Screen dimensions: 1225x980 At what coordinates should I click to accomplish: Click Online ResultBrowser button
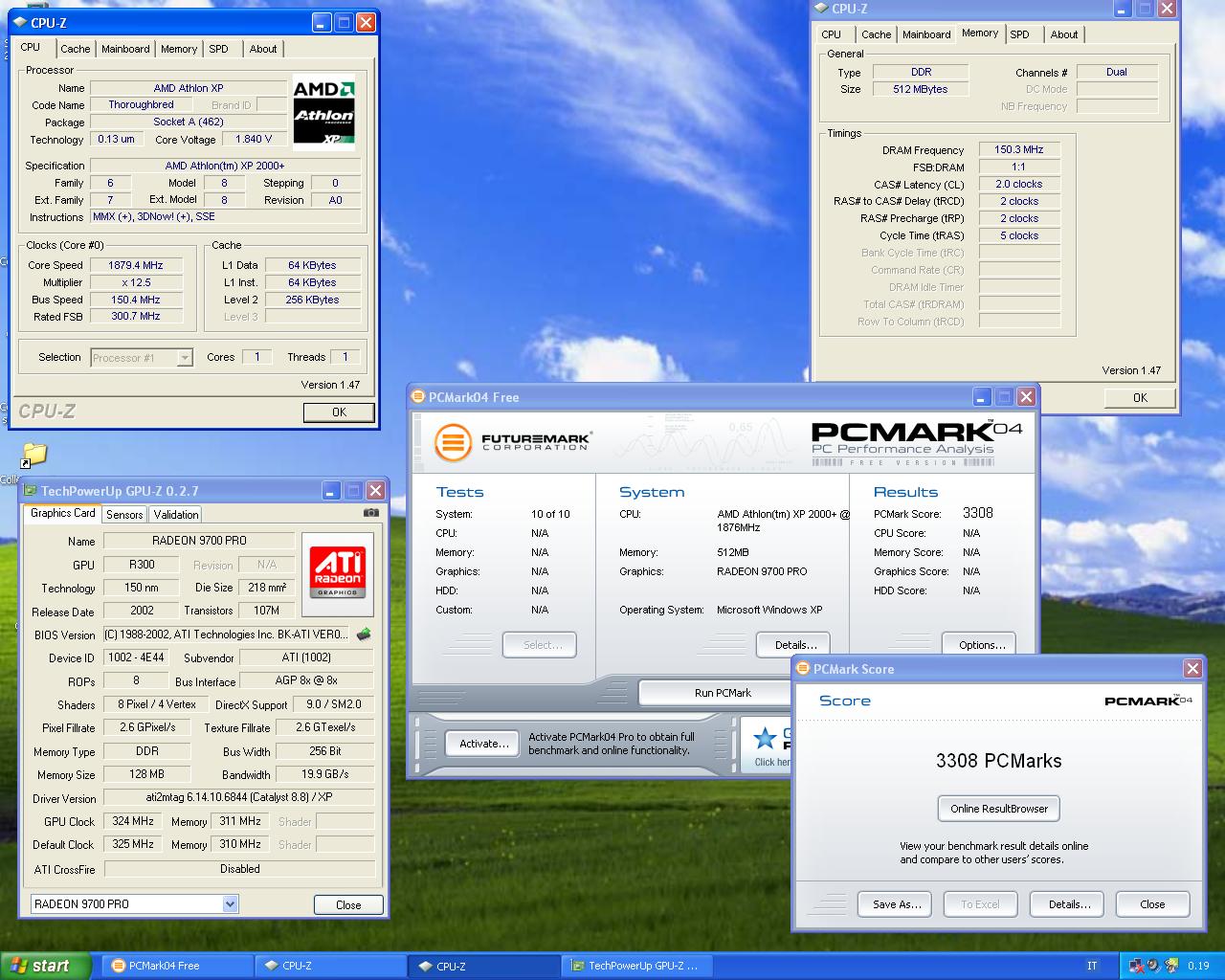pos(998,809)
